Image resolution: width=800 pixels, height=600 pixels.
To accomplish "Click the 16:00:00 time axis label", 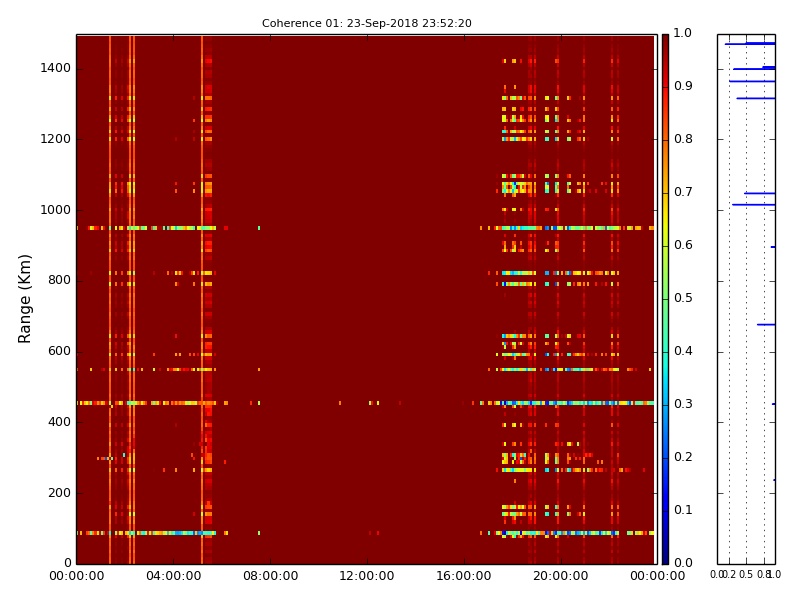I will 463,577.
